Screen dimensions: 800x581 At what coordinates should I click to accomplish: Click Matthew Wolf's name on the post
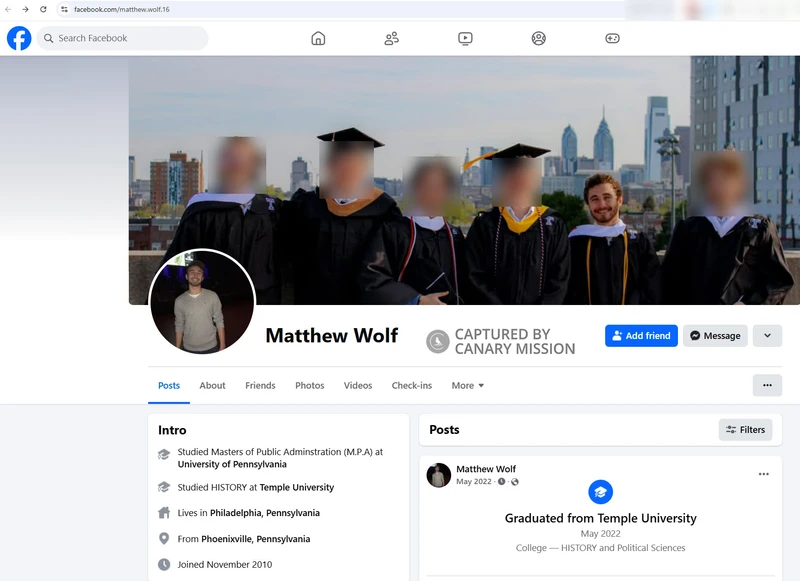488,468
